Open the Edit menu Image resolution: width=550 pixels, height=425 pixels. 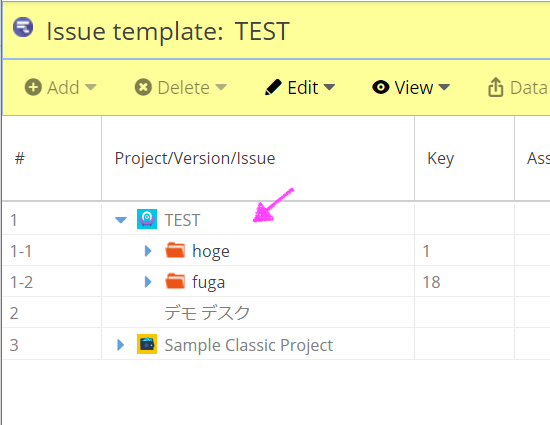coord(300,87)
